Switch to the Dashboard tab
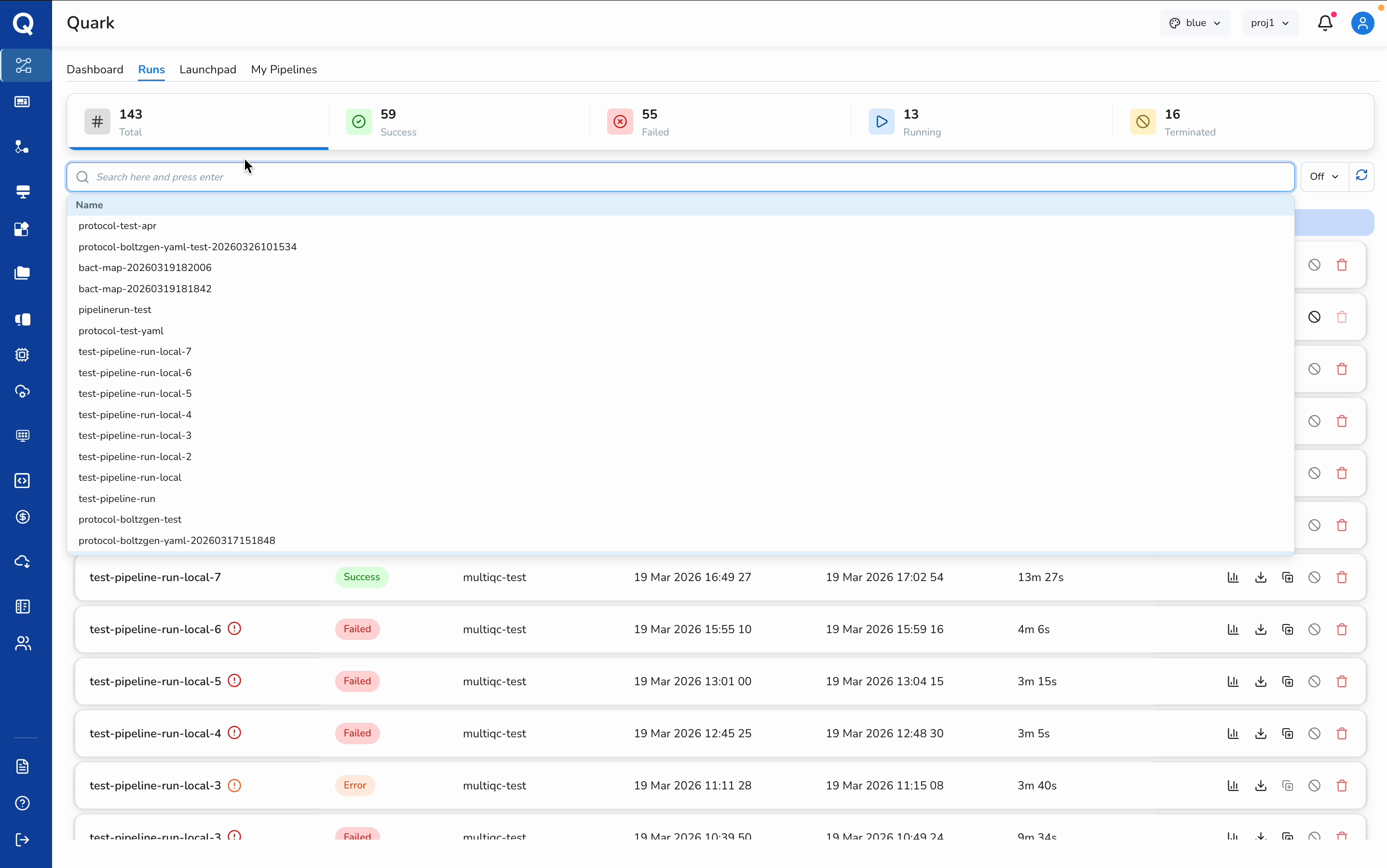Image resolution: width=1387 pixels, height=868 pixels. click(95, 69)
